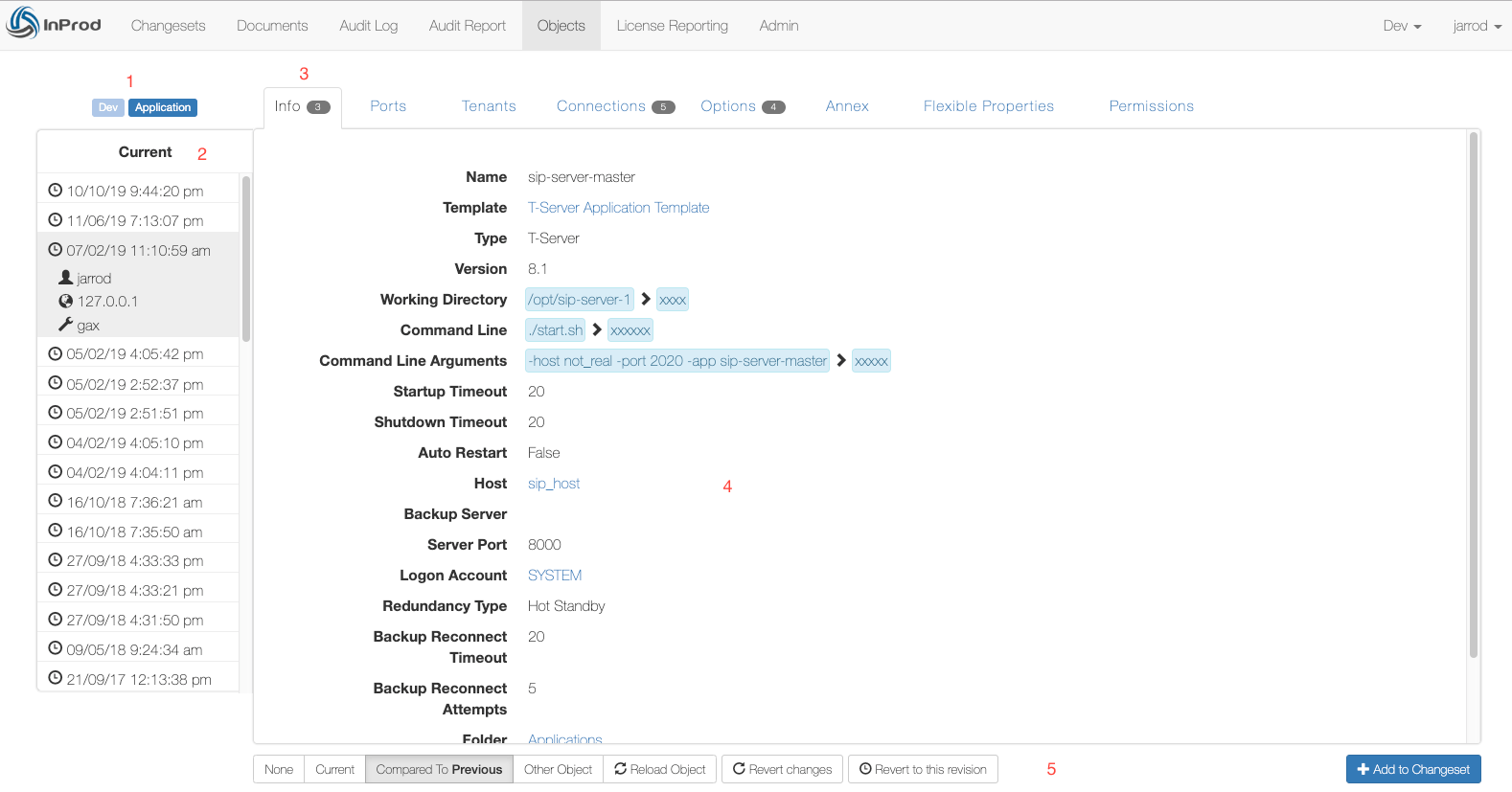Click clock icon of 16/10/18 7:35:50 am
The image size is (1512, 792).
click(56, 531)
